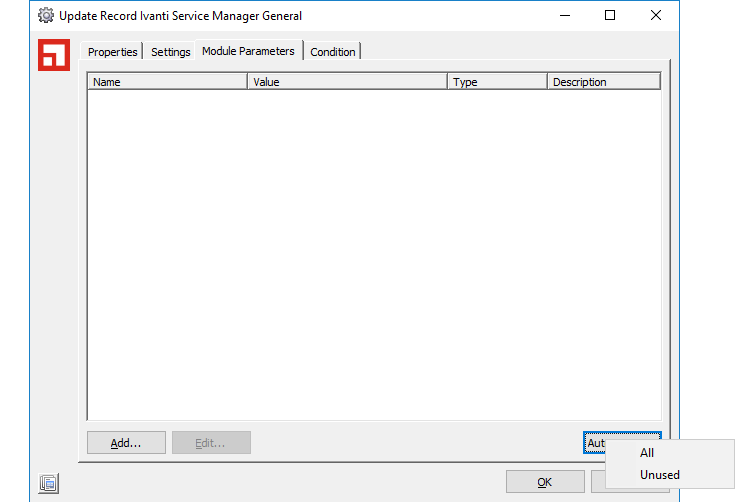
Task: Click the bottom-left copy windows icon
Action: coord(49,483)
